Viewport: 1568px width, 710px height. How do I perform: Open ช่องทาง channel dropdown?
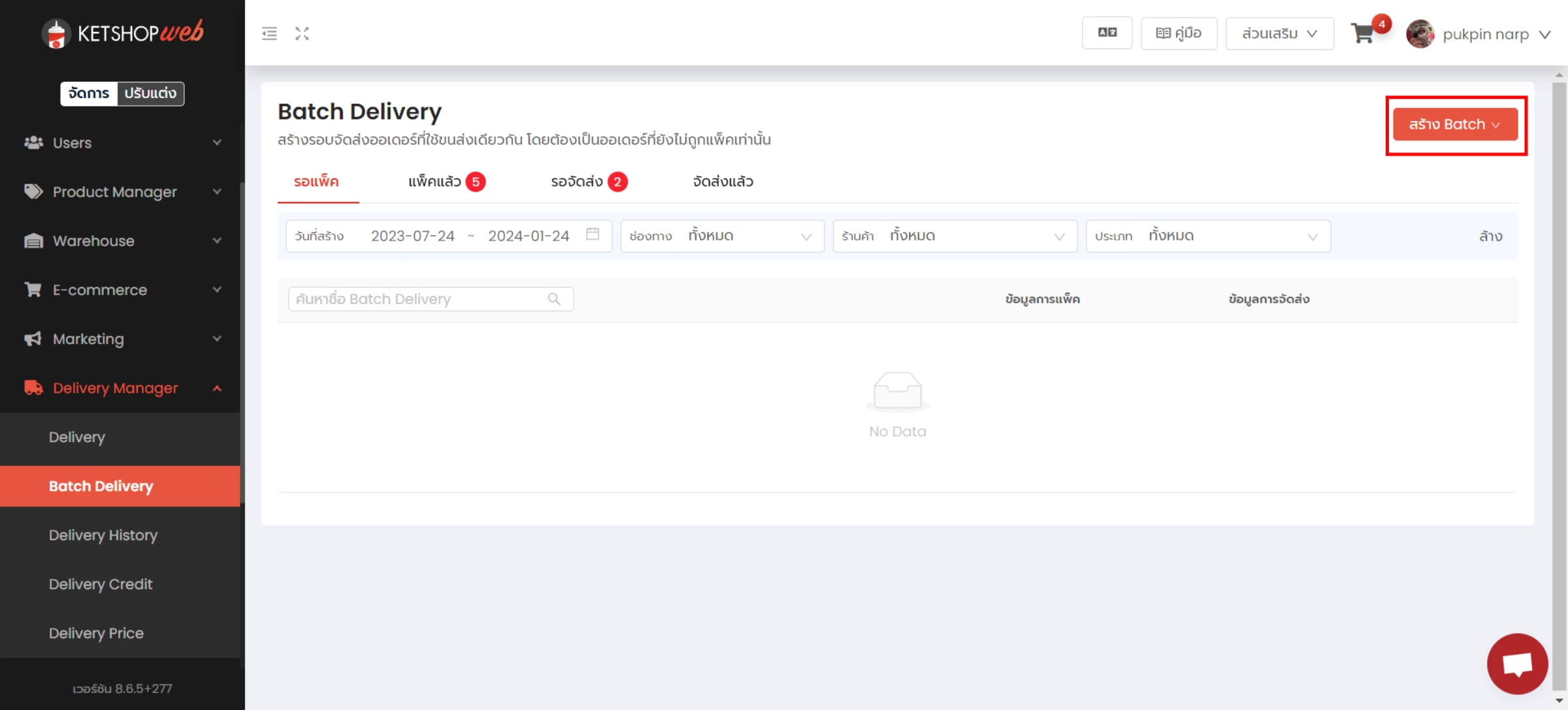tap(722, 236)
